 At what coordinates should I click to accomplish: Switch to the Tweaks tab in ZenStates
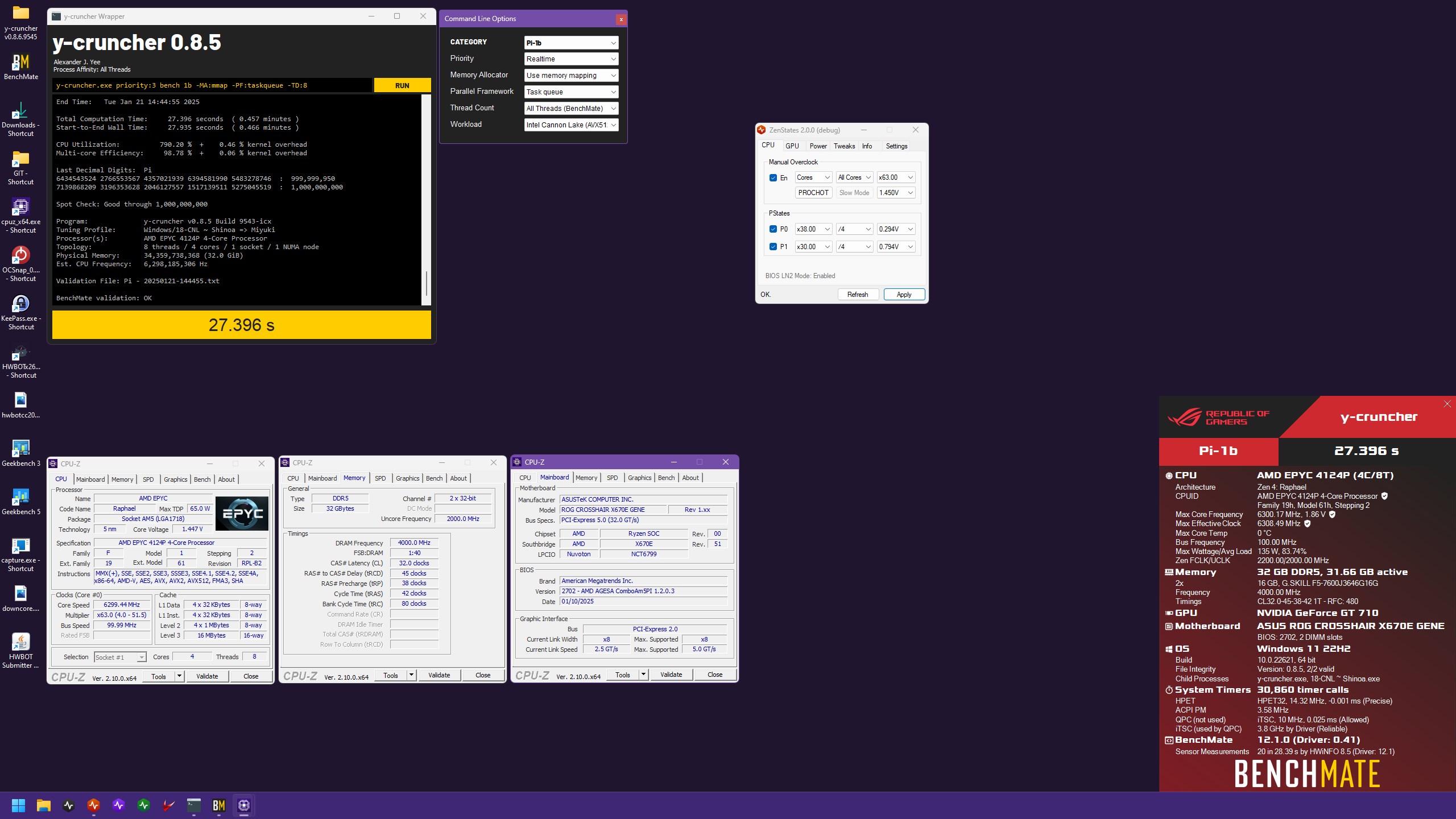click(x=844, y=146)
